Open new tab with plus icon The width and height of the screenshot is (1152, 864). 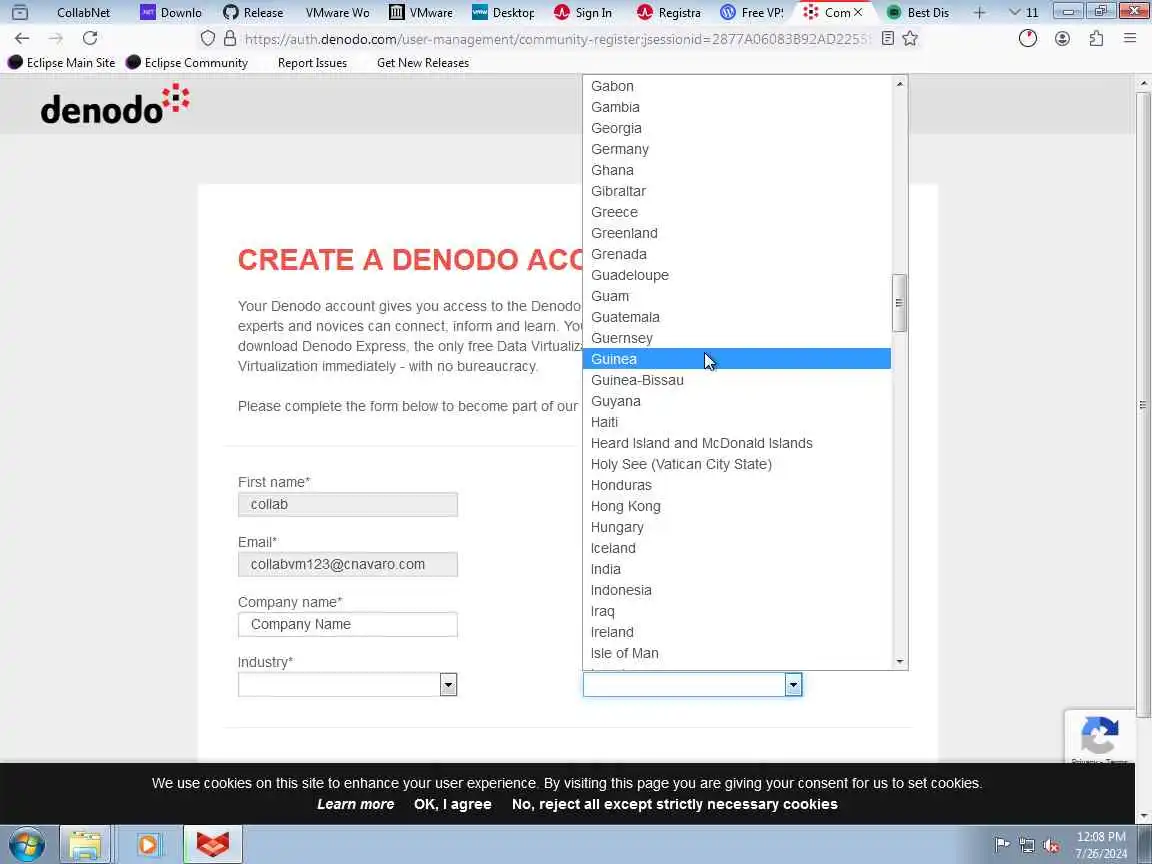(x=979, y=12)
